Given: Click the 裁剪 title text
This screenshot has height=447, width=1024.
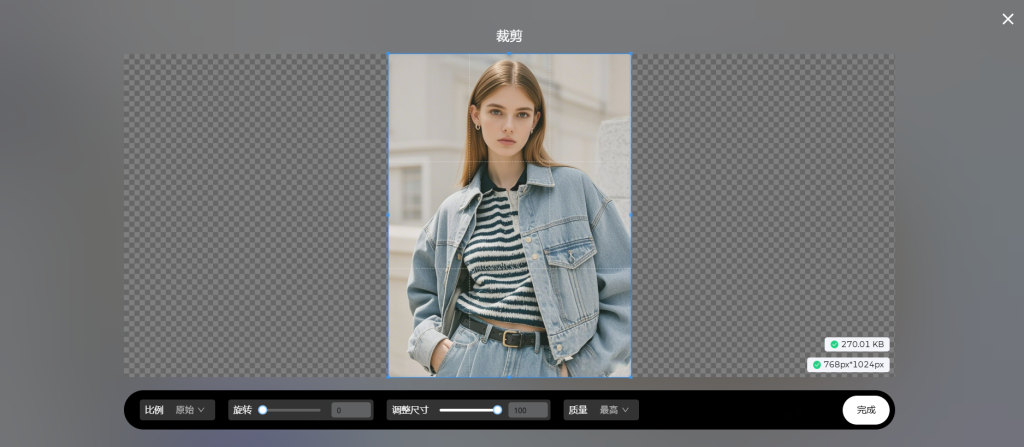Looking at the screenshot, I should [x=509, y=36].
